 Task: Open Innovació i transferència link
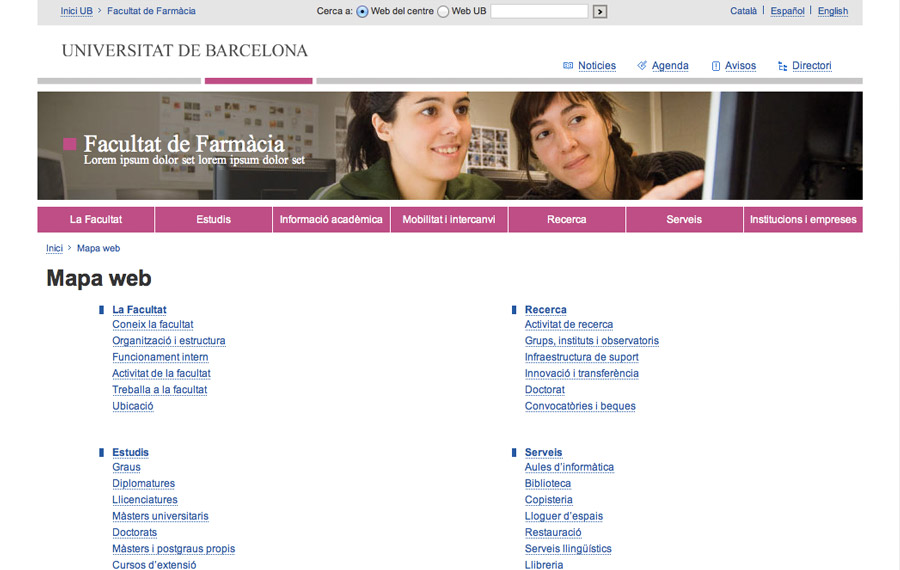click(581, 373)
